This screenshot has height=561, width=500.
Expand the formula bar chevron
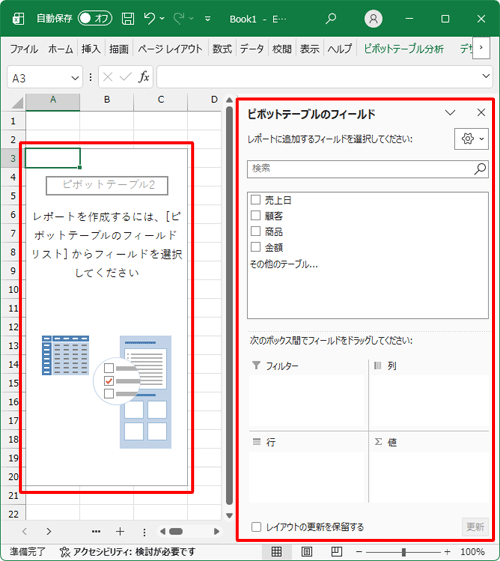coord(486,76)
